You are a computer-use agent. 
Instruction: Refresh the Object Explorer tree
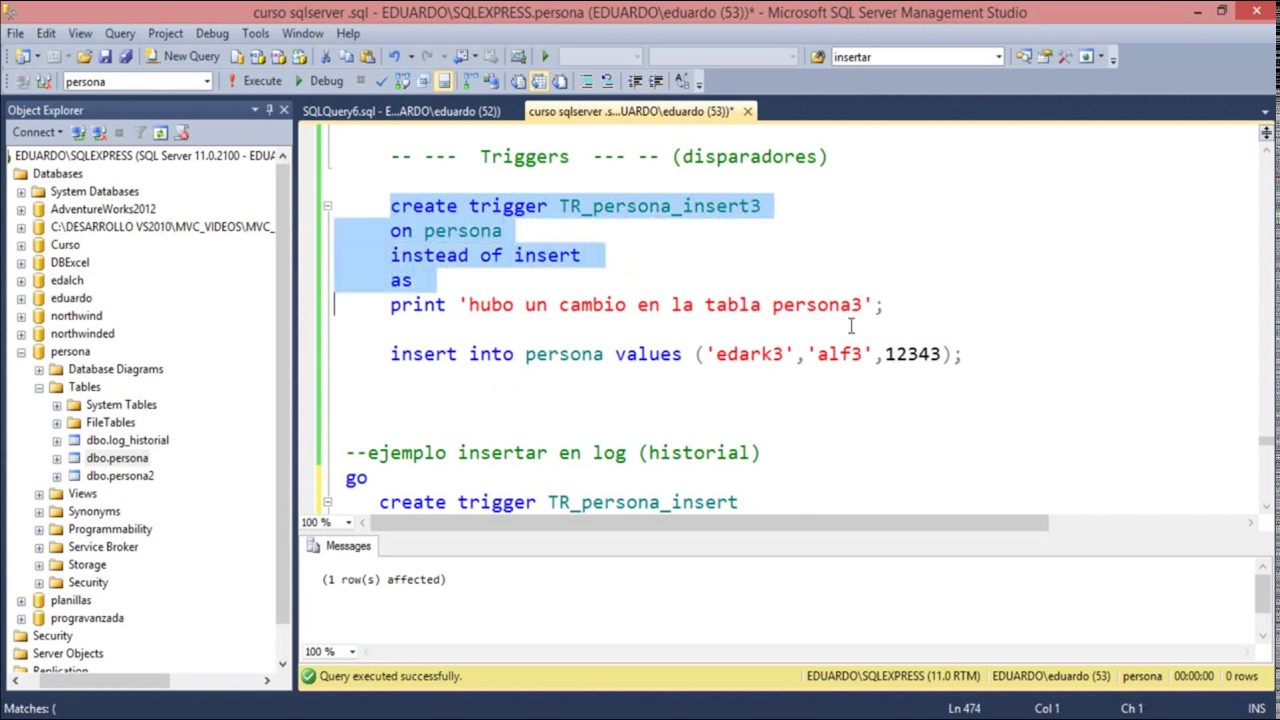(x=160, y=133)
